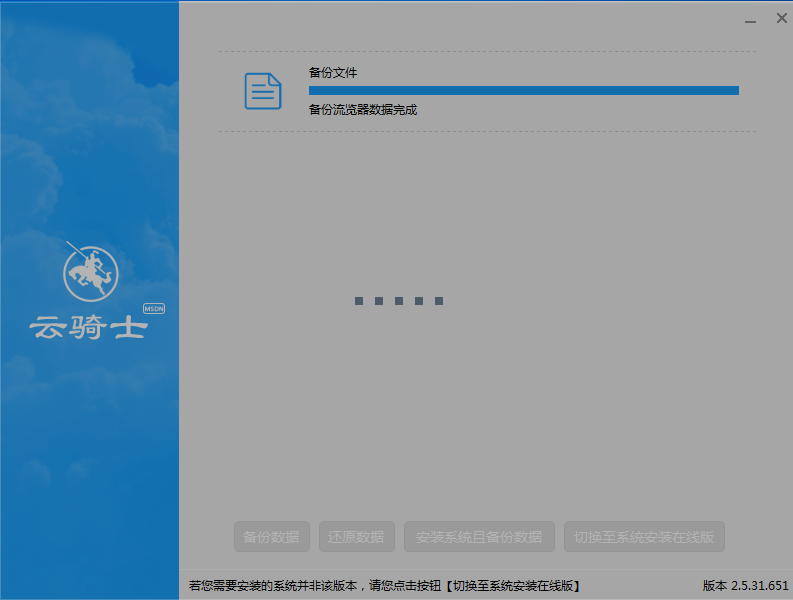Click the 云骑士 brand name text

[89, 327]
